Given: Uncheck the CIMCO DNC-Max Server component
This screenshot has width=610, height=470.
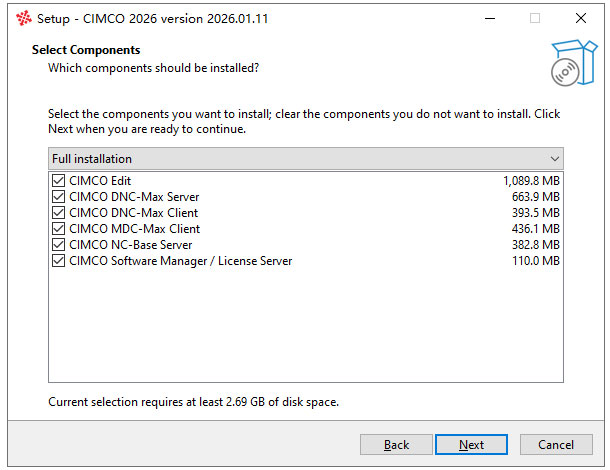Looking at the screenshot, I should click(58, 196).
